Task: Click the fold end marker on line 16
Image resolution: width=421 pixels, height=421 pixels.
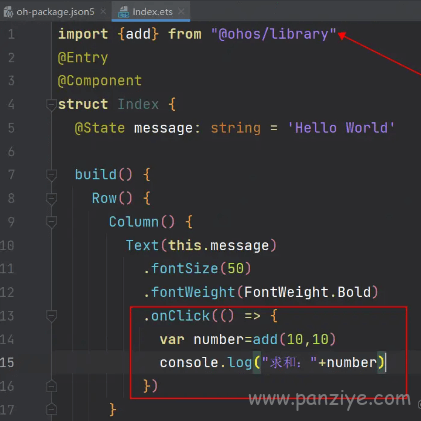Action: coord(51,386)
